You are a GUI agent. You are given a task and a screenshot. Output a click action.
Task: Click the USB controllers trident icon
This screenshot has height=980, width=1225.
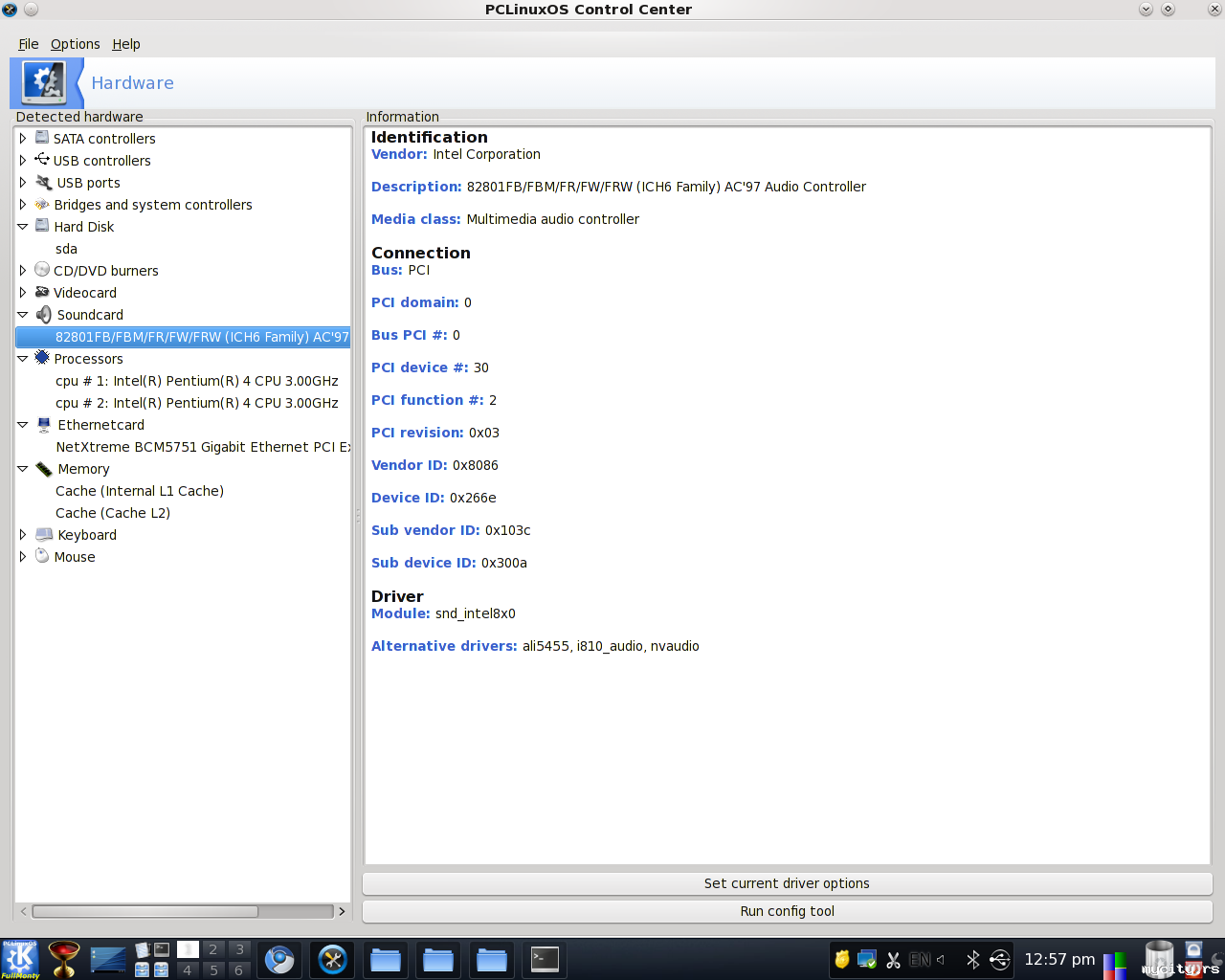(x=42, y=160)
